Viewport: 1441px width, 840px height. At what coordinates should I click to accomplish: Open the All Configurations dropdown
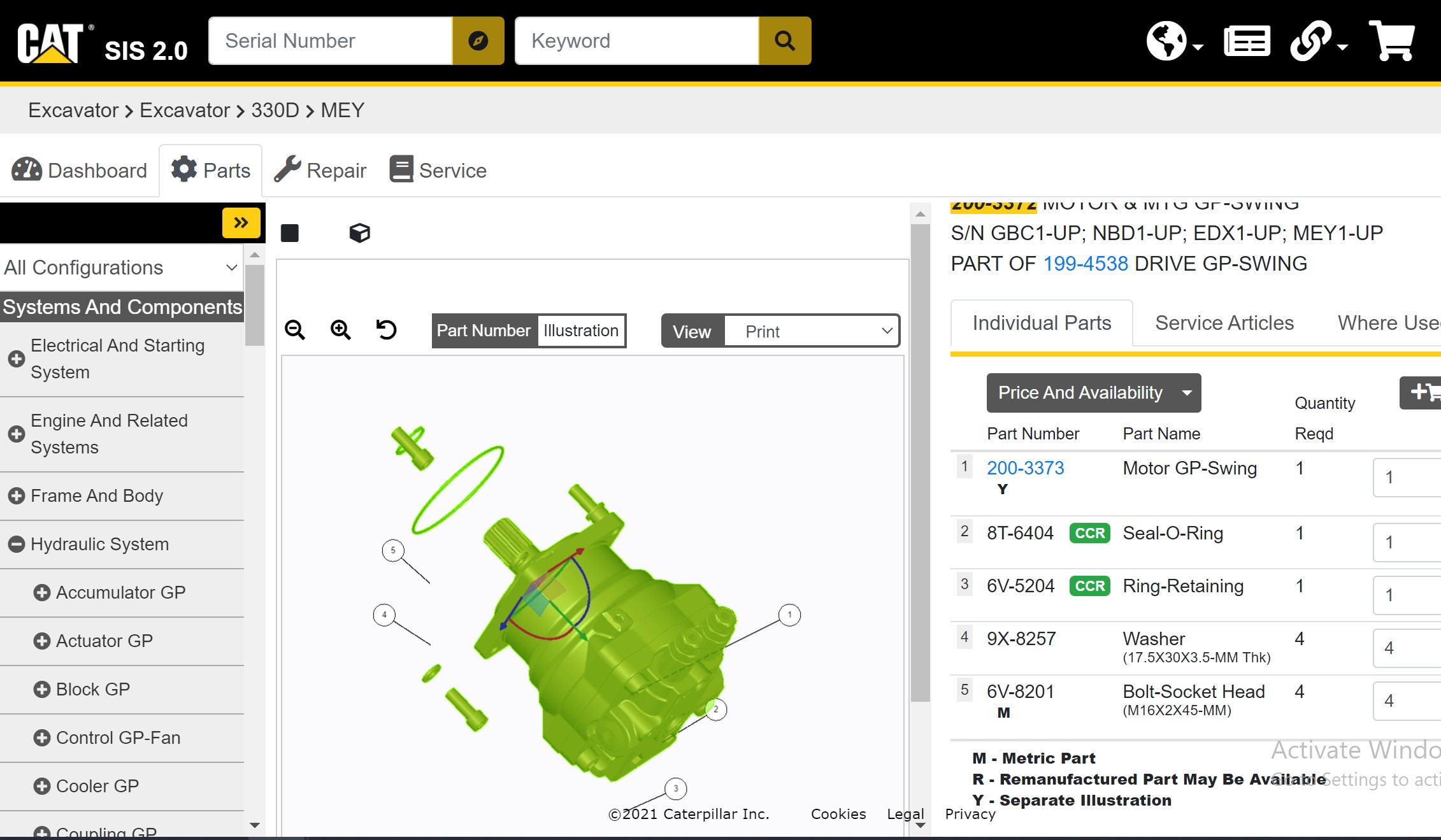[x=121, y=267]
